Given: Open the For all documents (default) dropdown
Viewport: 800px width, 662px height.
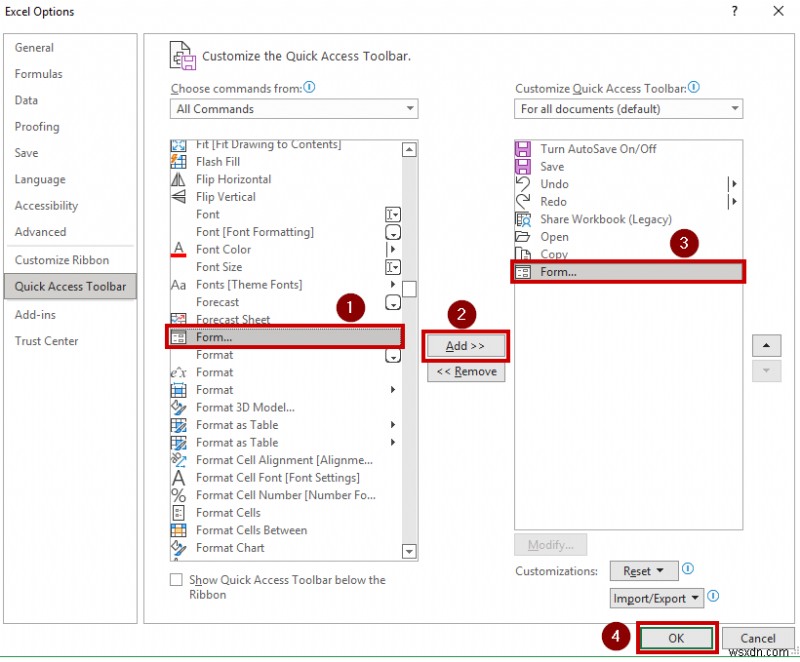Looking at the screenshot, I should point(735,109).
